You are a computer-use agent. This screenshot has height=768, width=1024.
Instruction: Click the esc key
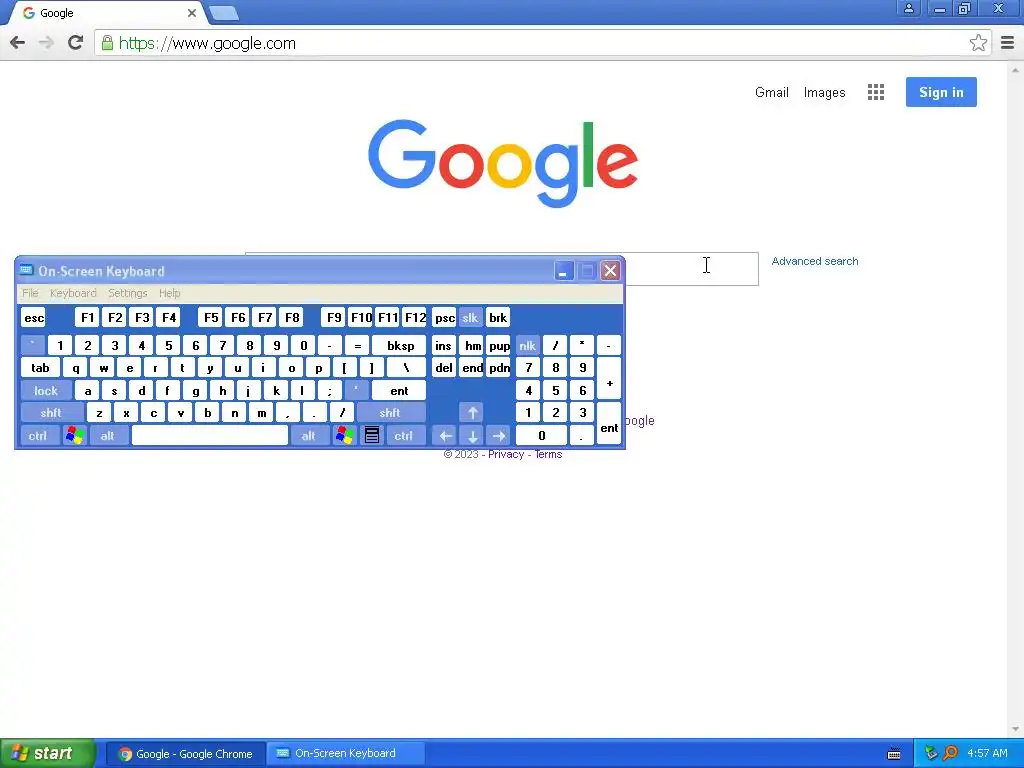click(x=34, y=318)
